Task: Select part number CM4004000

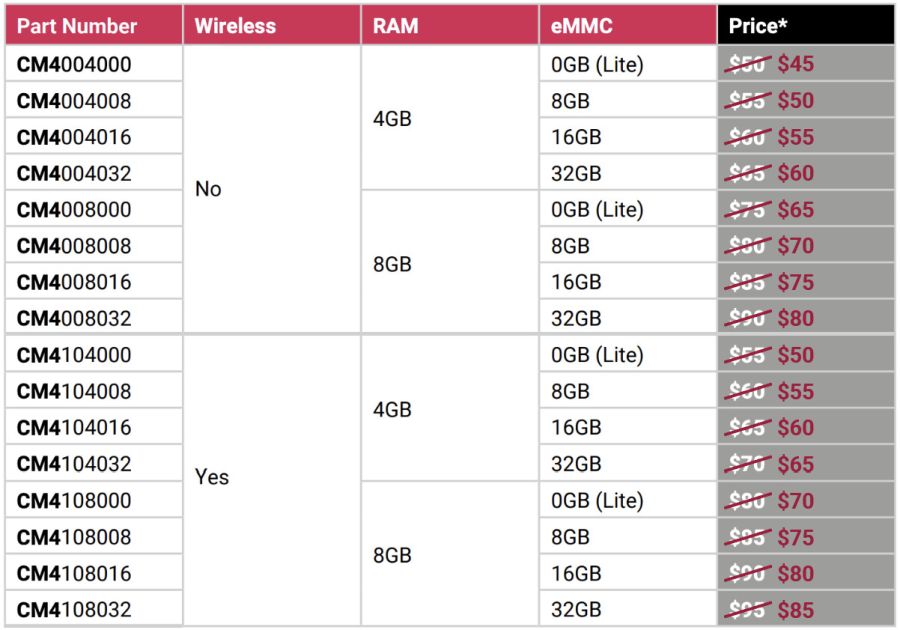Action: 74,64
